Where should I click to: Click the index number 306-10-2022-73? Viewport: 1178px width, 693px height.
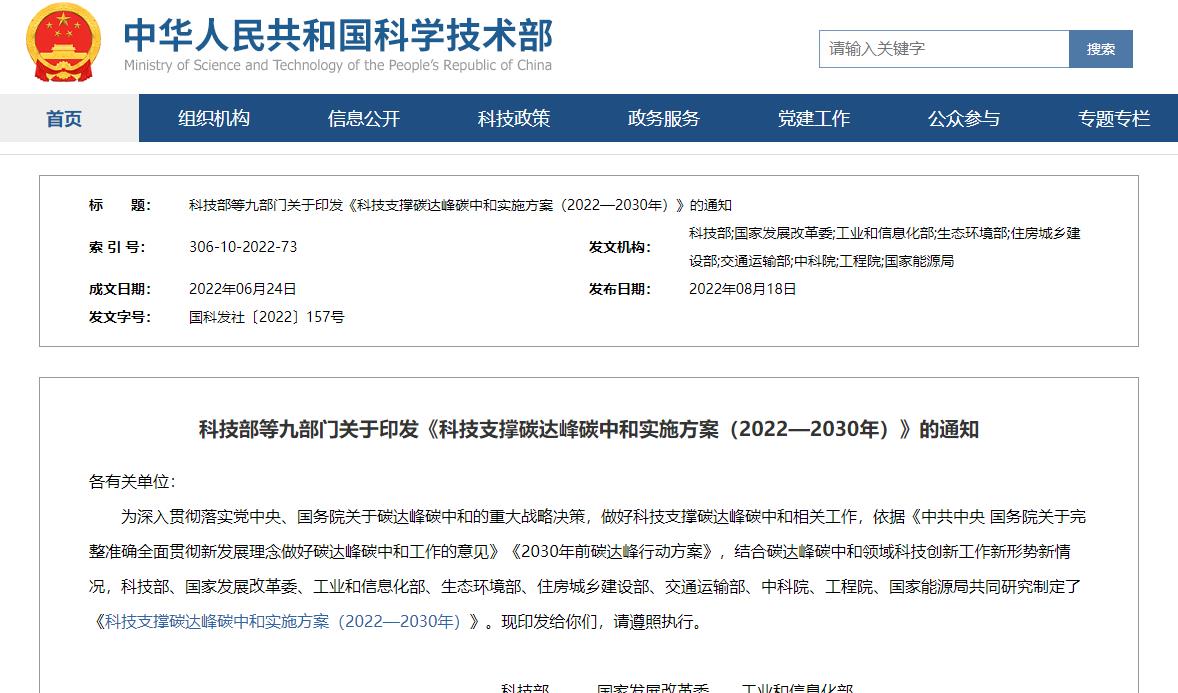tap(243, 247)
